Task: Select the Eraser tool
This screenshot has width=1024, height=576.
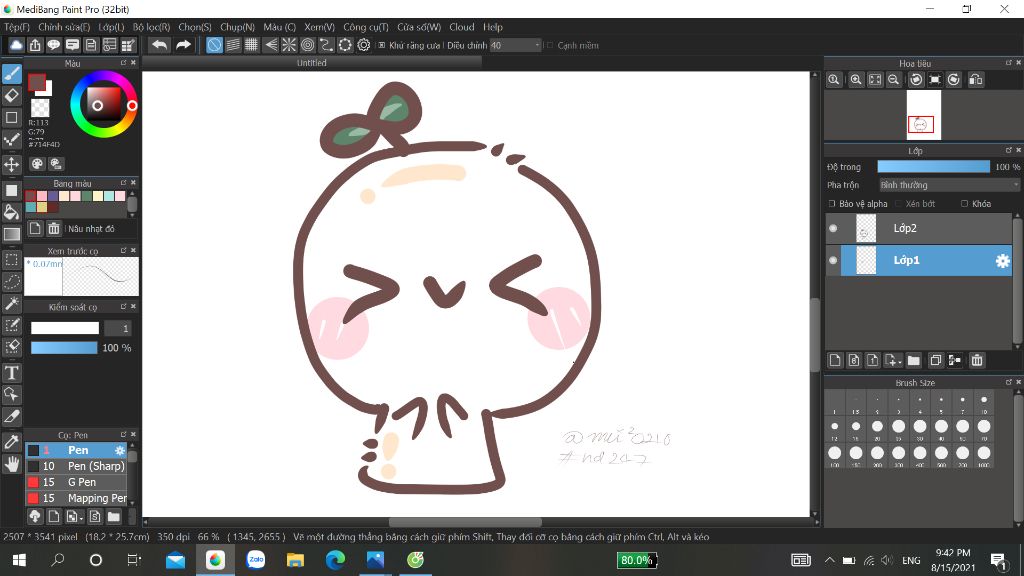Action: [x=12, y=95]
